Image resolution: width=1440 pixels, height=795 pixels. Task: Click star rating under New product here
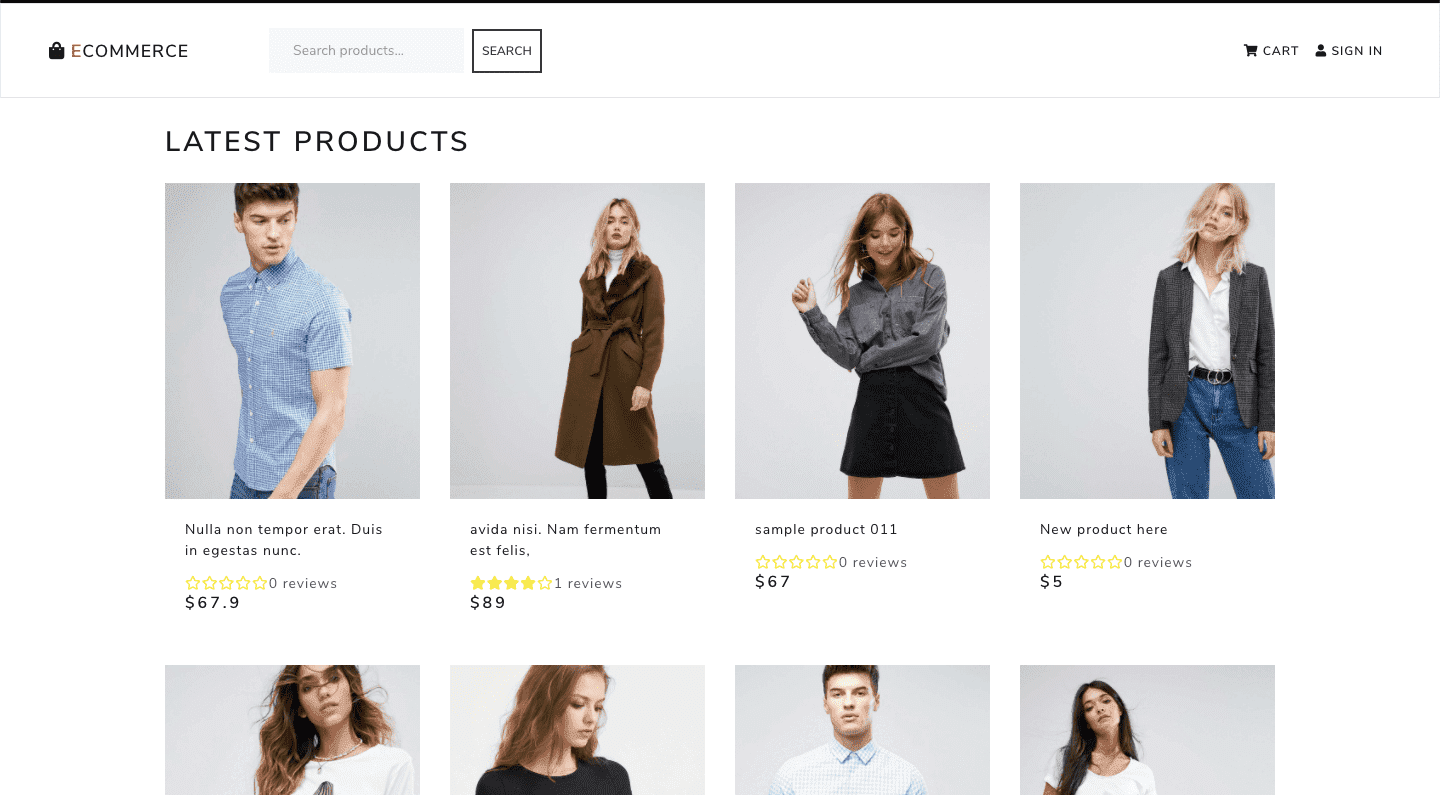click(1081, 562)
